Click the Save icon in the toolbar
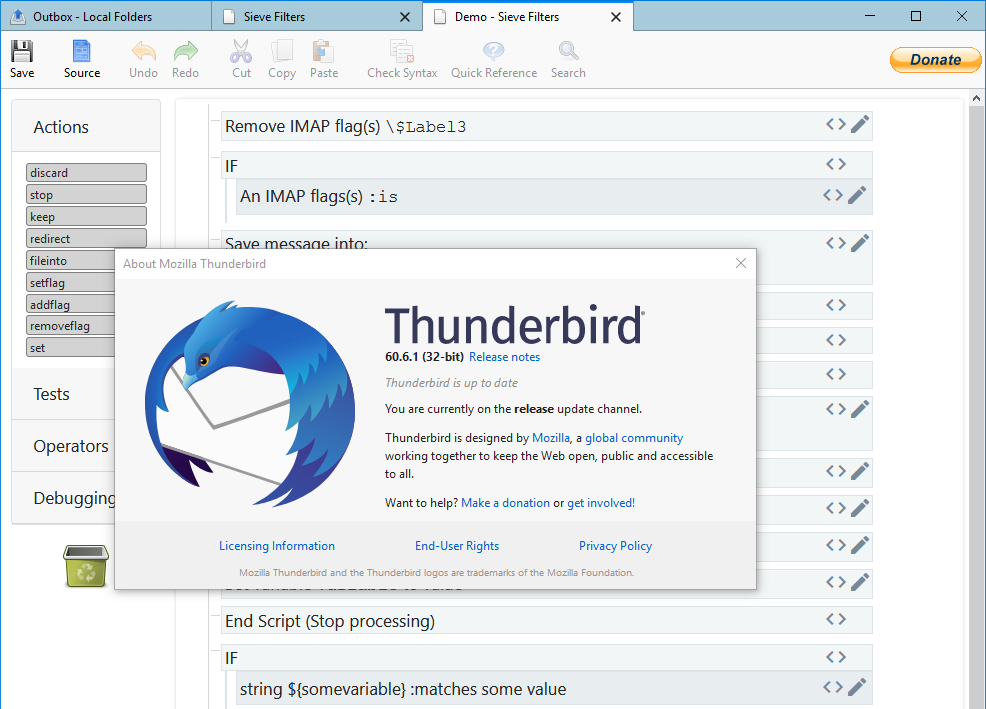This screenshot has height=709, width=986. (21, 58)
